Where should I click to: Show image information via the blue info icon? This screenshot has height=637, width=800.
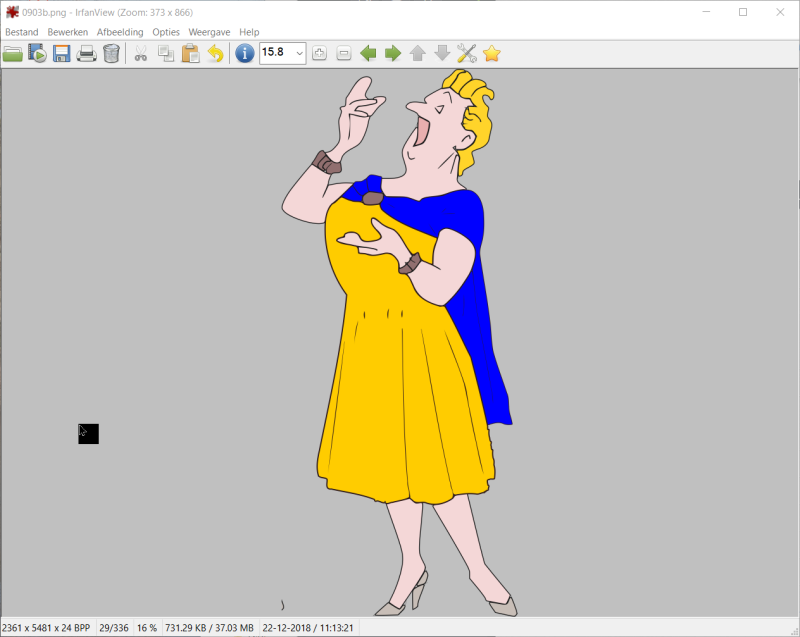244,54
